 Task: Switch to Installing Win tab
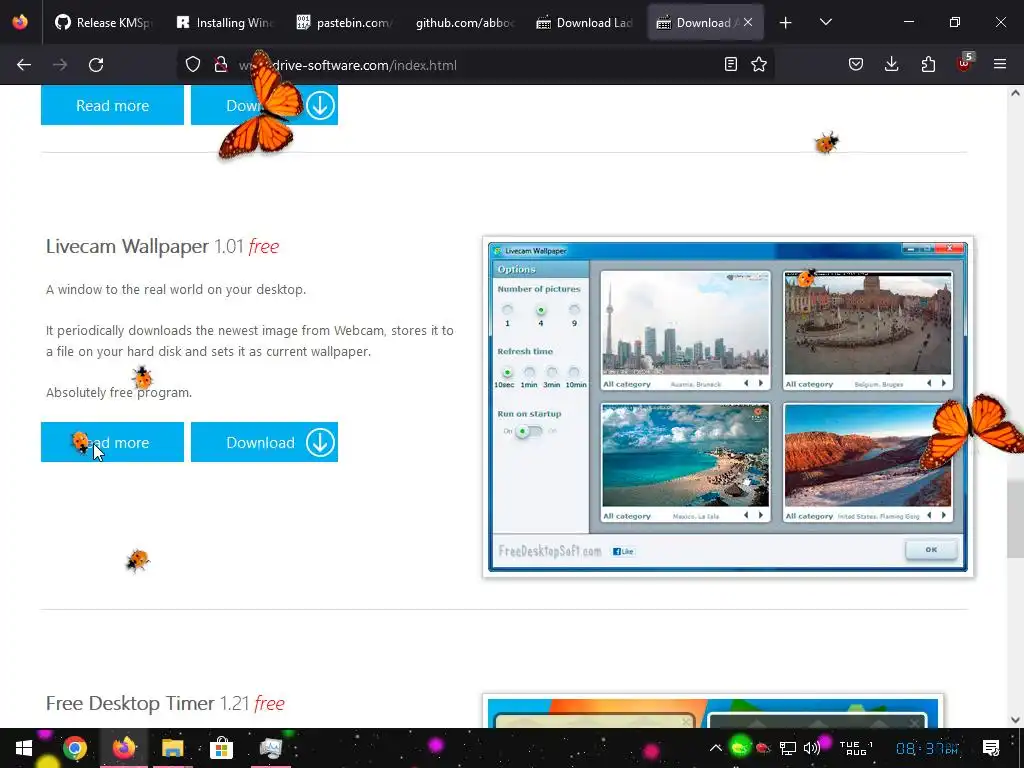(x=225, y=23)
